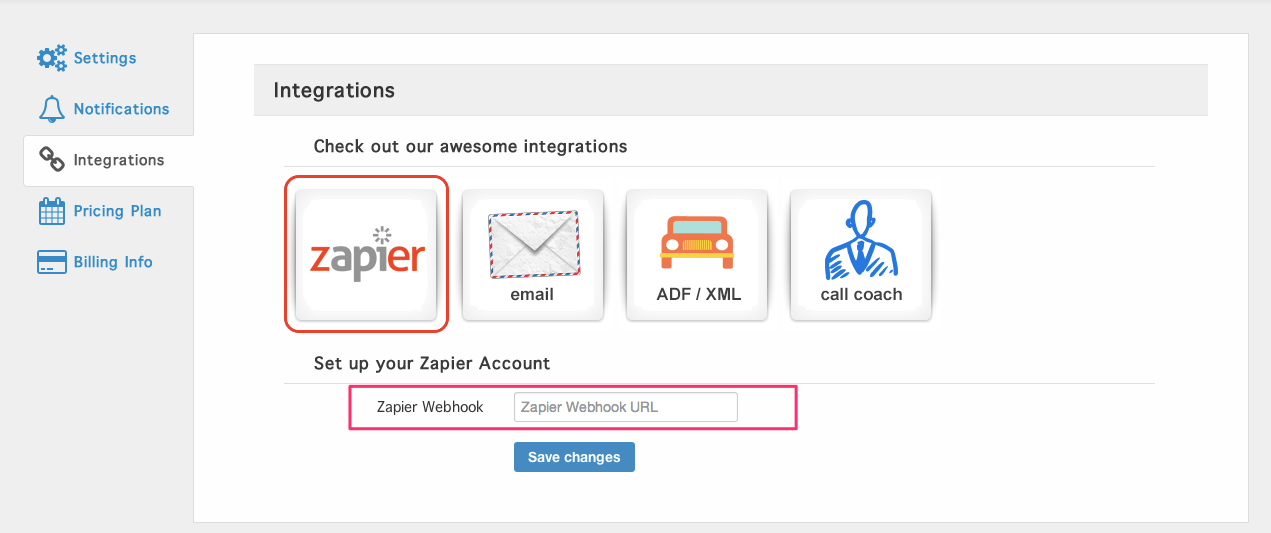Open the email integration tile

(532, 255)
